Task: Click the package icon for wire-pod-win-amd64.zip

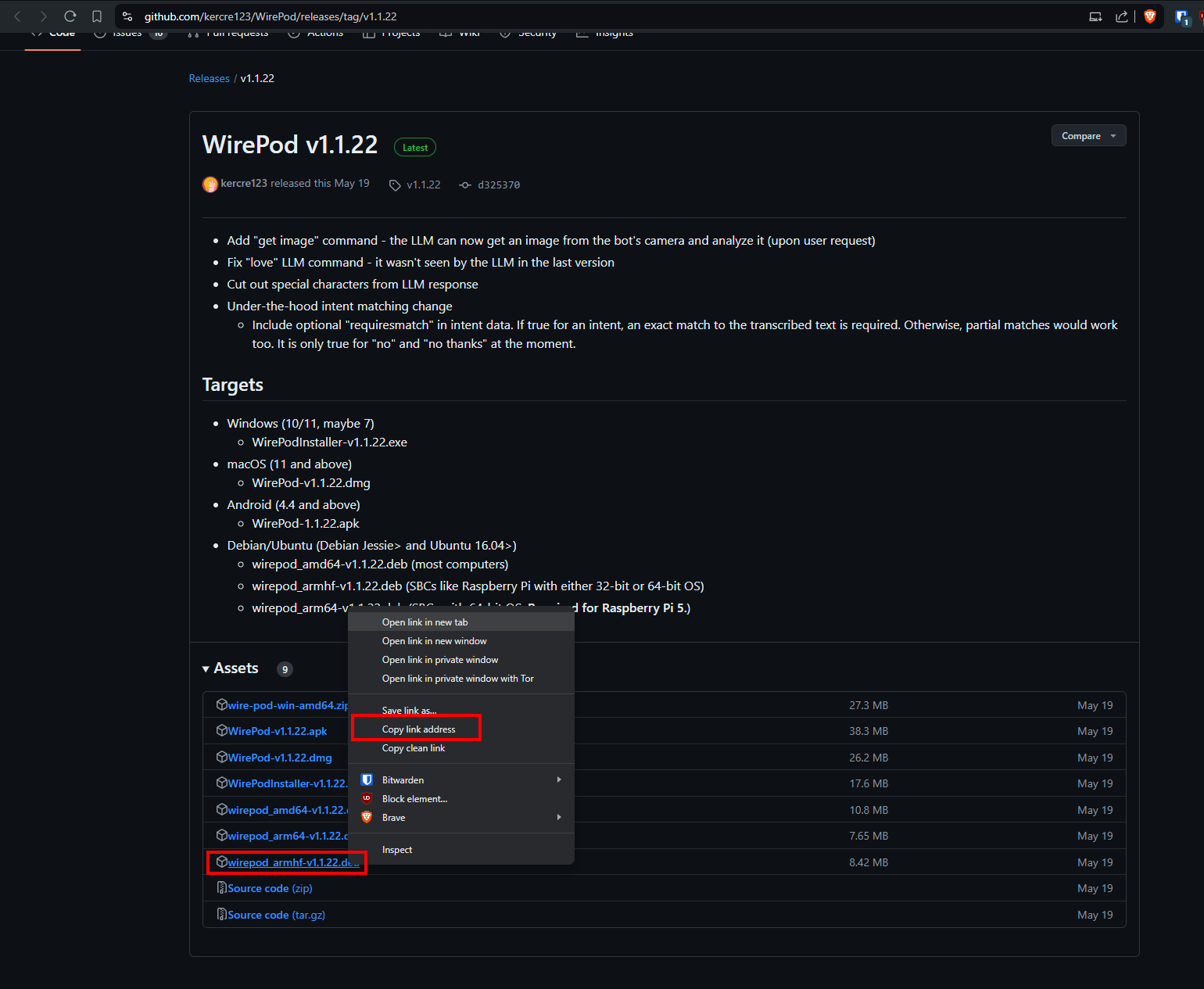Action: tap(222, 704)
